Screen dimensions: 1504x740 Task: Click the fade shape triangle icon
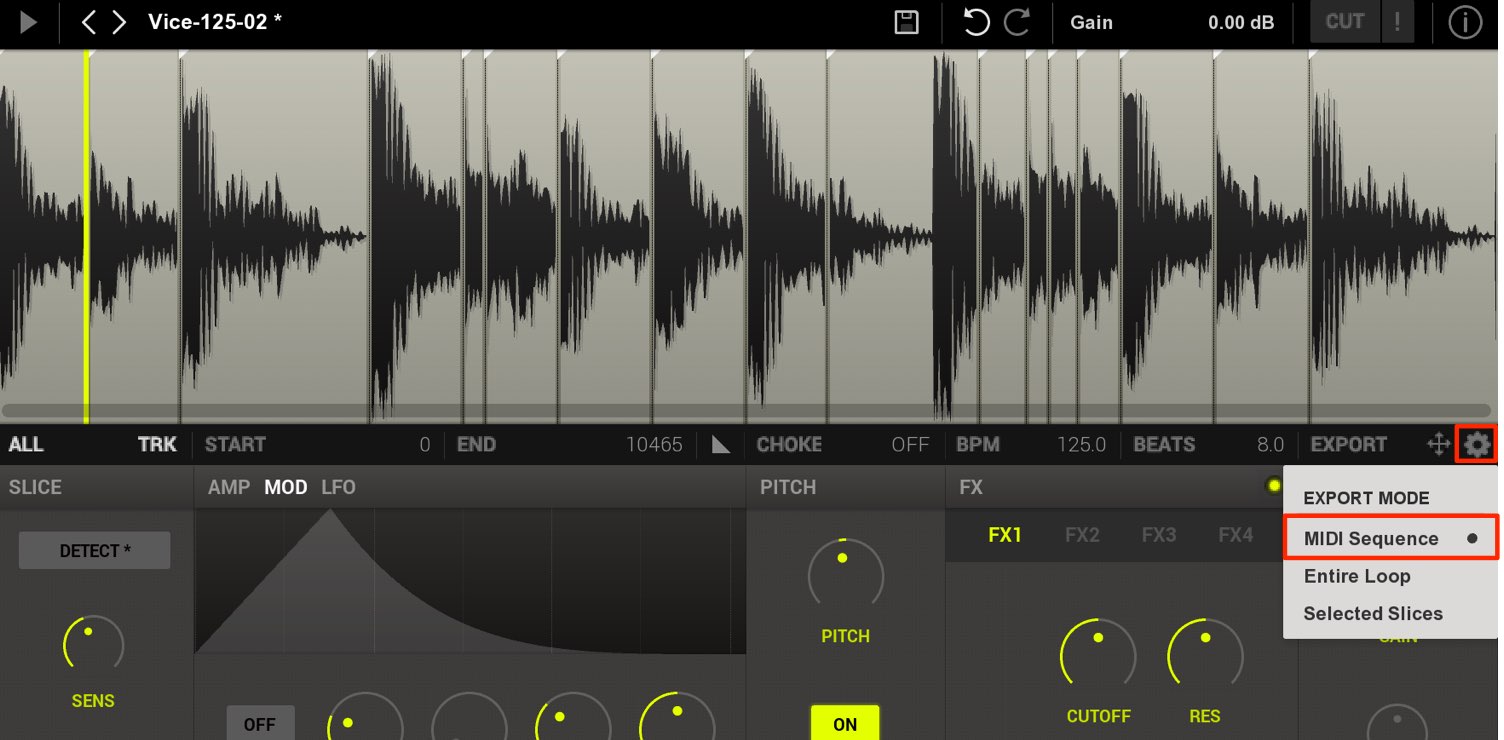[721, 445]
